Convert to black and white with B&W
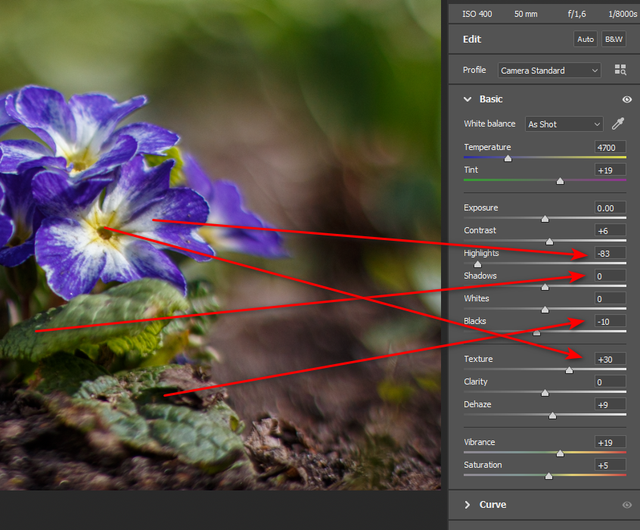640x530 pixels. click(614, 39)
